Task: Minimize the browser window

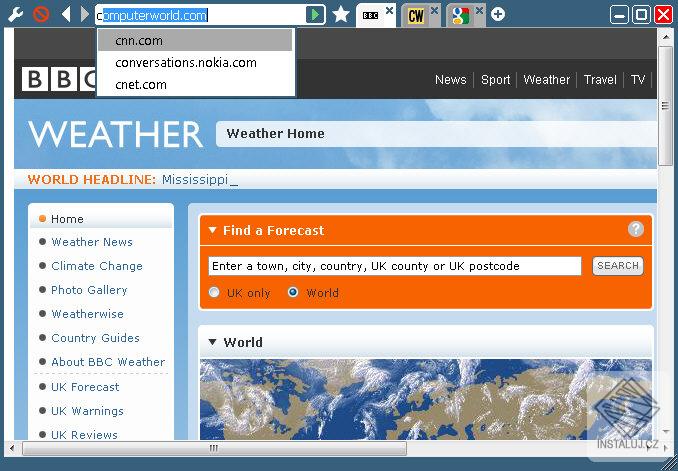Action: (x=619, y=15)
